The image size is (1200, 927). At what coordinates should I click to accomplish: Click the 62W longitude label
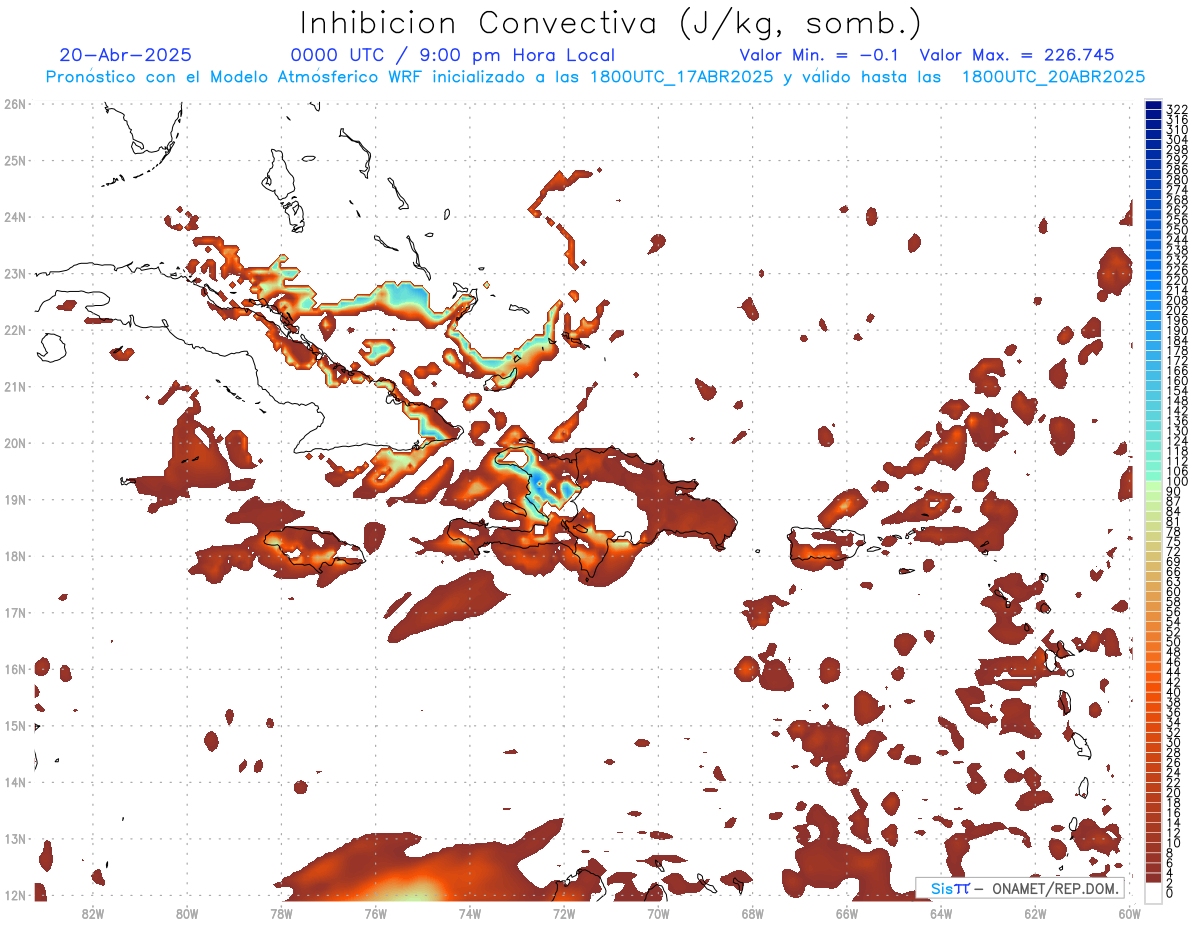[1035, 912]
